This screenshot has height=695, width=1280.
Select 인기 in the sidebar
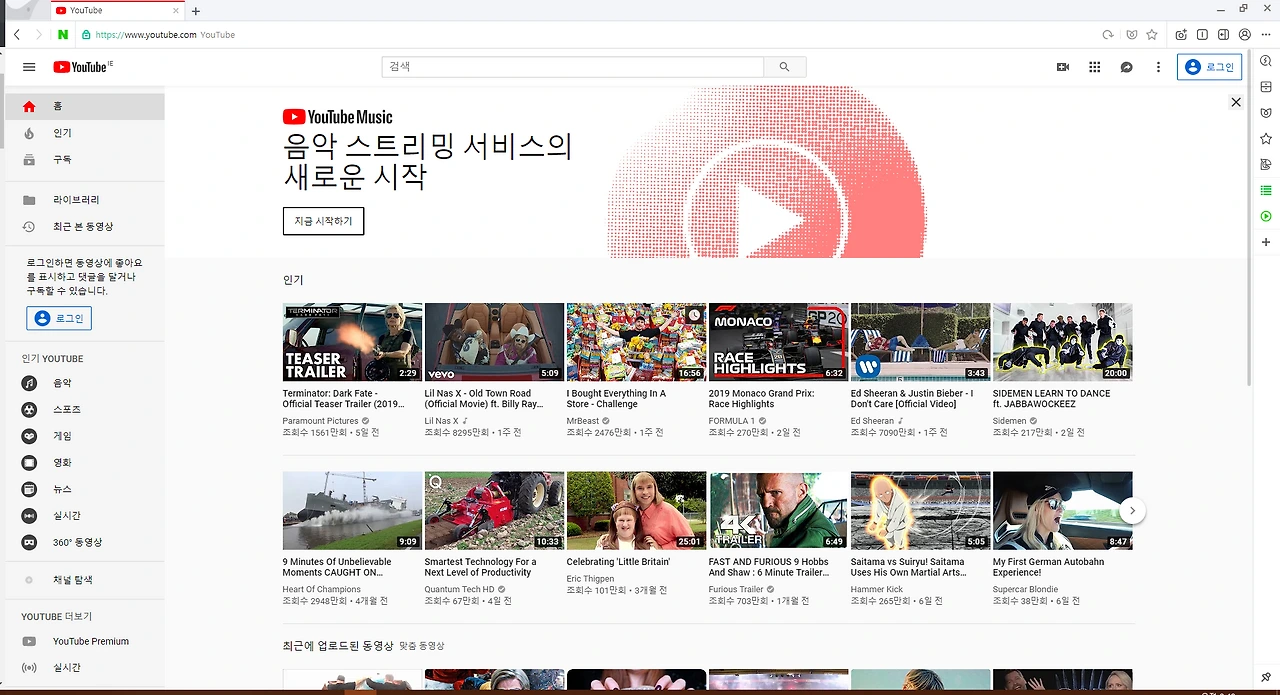coord(85,133)
